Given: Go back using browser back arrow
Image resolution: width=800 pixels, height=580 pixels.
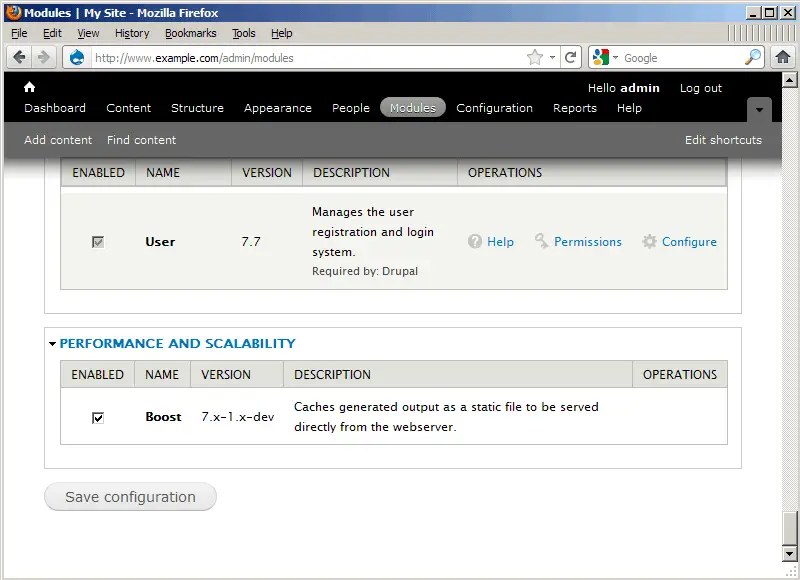Looking at the screenshot, I should [x=20, y=57].
